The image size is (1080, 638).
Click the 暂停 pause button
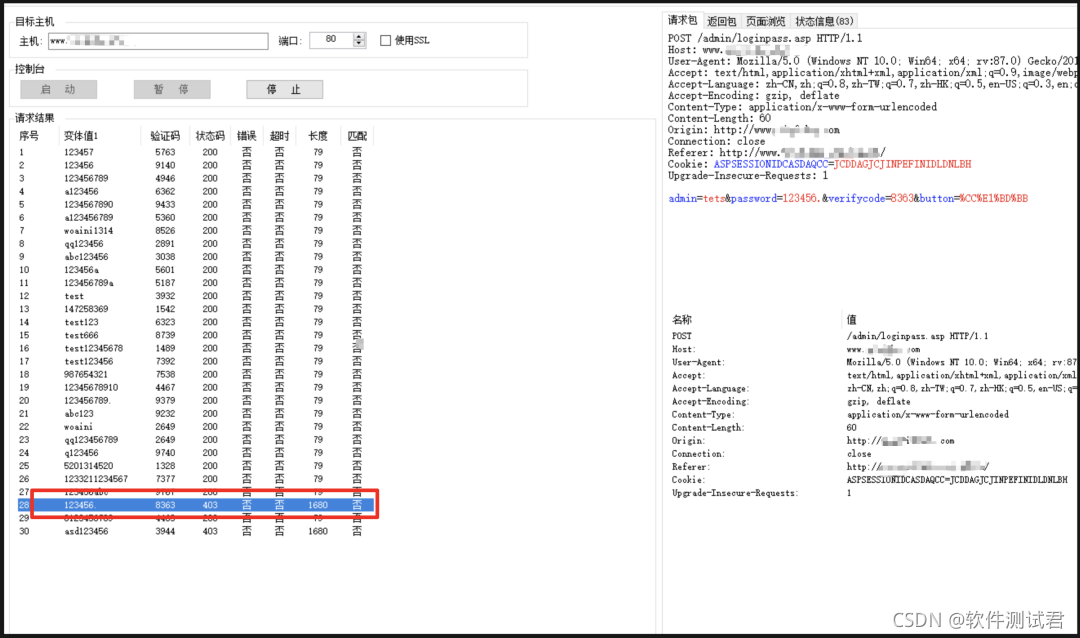pyautogui.click(x=172, y=90)
